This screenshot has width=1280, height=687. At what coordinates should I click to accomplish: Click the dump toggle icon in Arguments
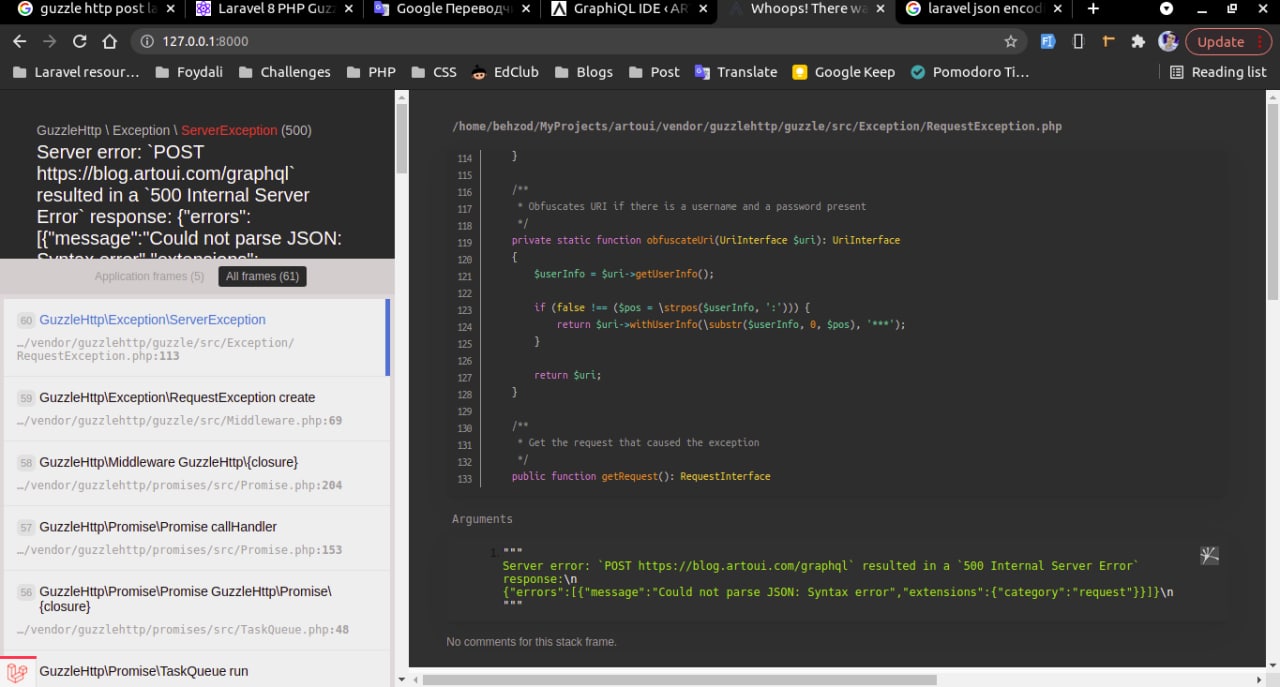[1209, 556]
